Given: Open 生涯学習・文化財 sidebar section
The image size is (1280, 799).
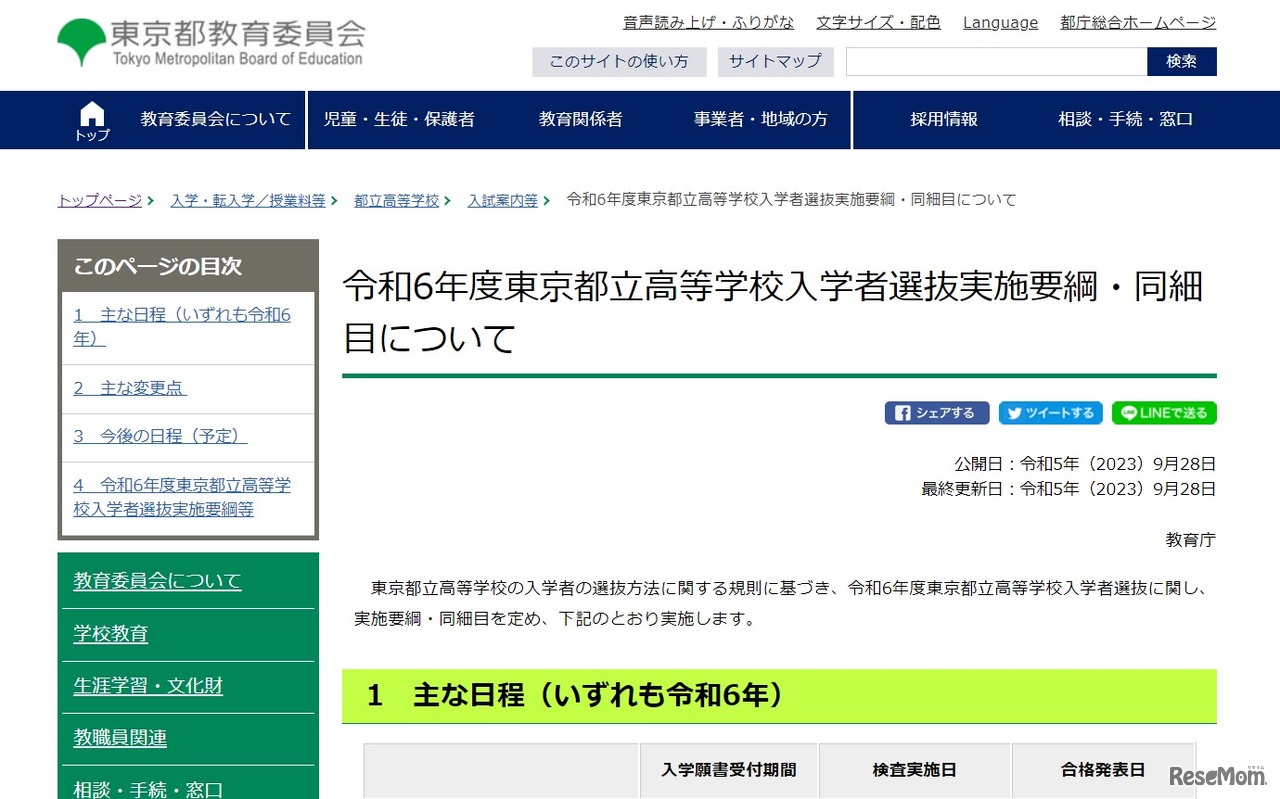Looking at the screenshot, I should pos(148,685).
